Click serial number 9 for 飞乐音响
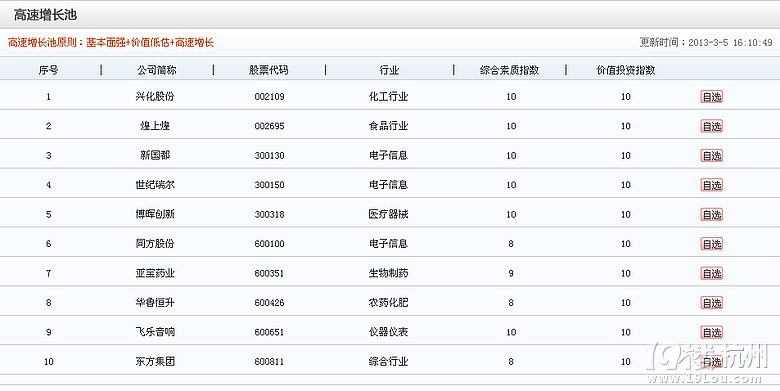Viewport: 780px width, 391px height. pos(48,332)
